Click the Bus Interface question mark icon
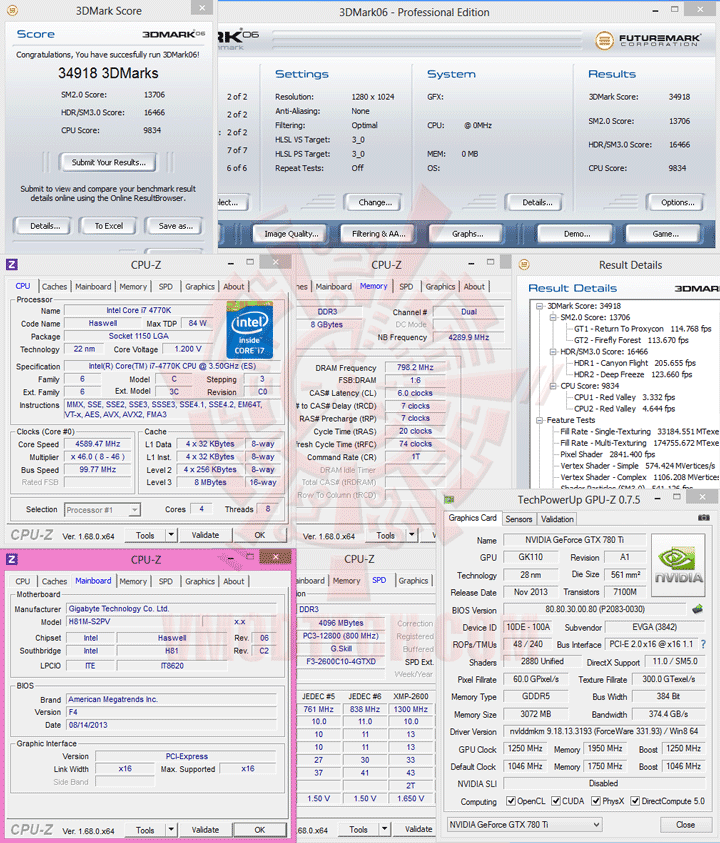The height and width of the screenshot is (843, 720). point(703,644)
